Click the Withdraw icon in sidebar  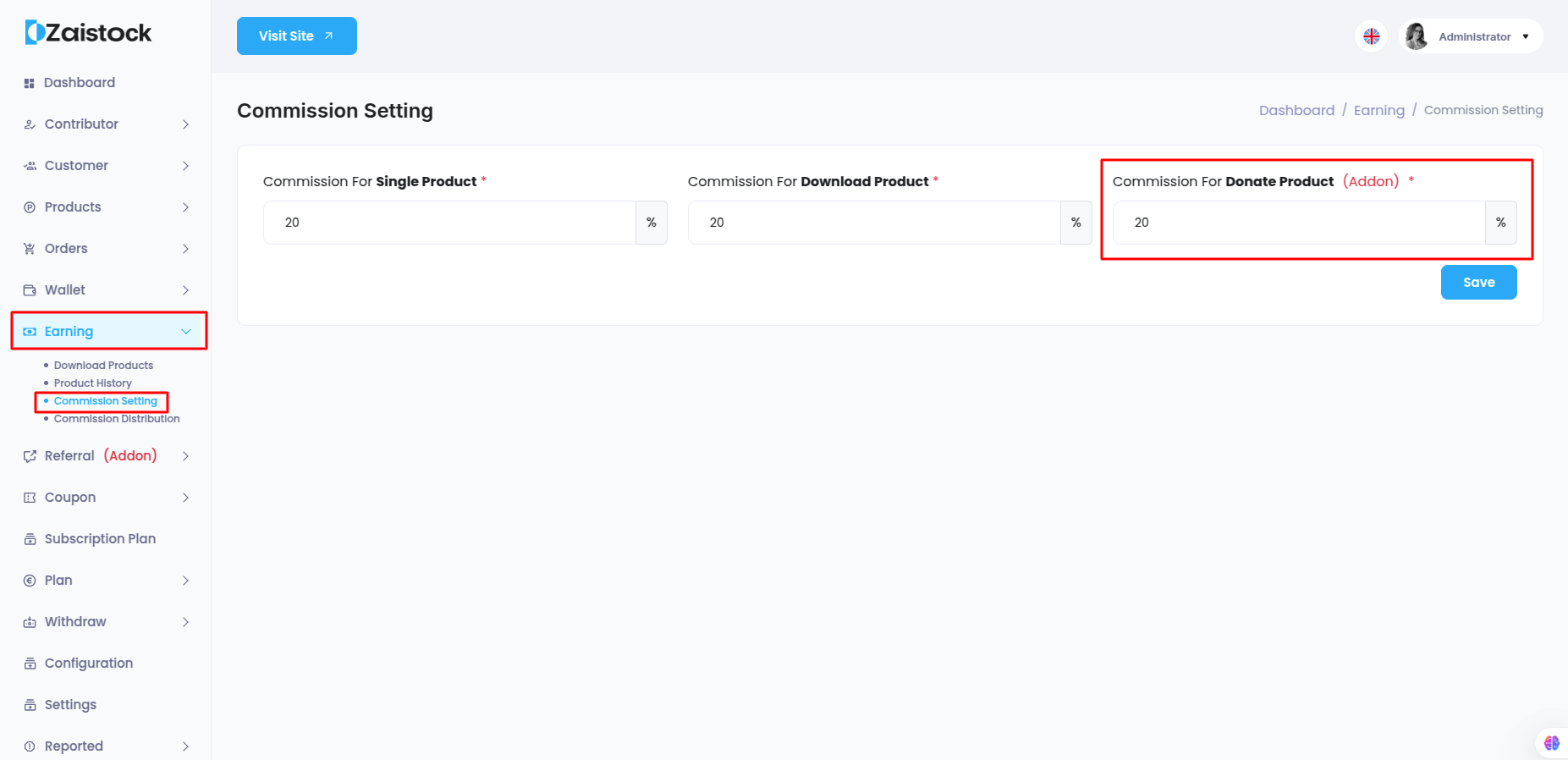pos(30,622)
